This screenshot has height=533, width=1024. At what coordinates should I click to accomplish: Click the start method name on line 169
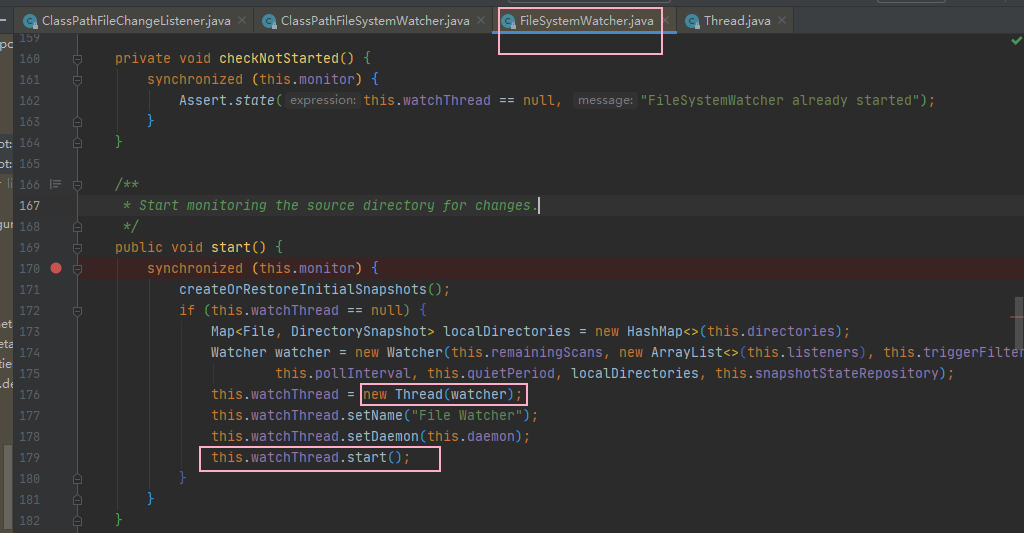pos(230,248)
